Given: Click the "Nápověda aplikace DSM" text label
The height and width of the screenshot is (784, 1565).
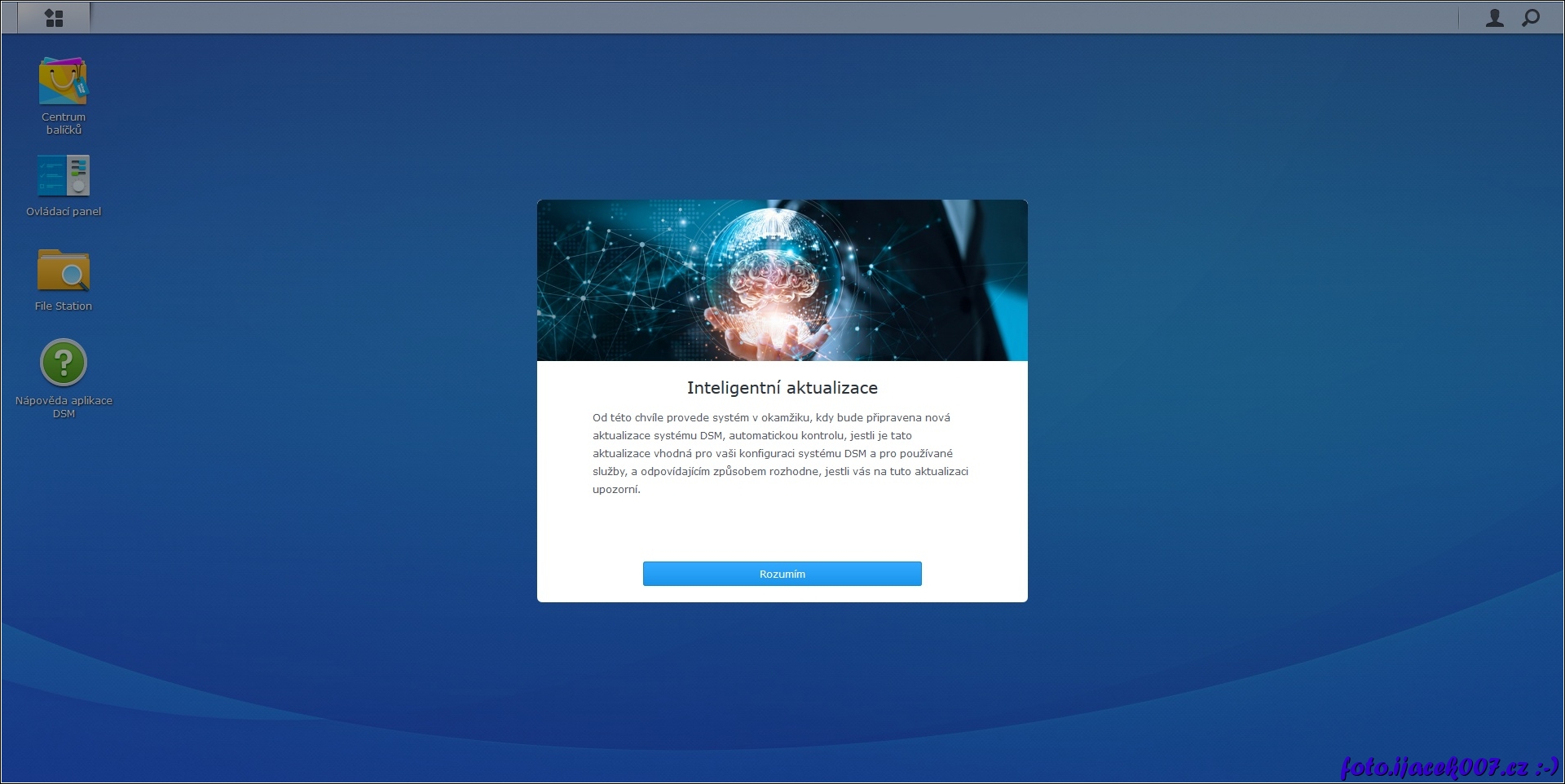Looking at the screenshot, I should tap(63, 407).
